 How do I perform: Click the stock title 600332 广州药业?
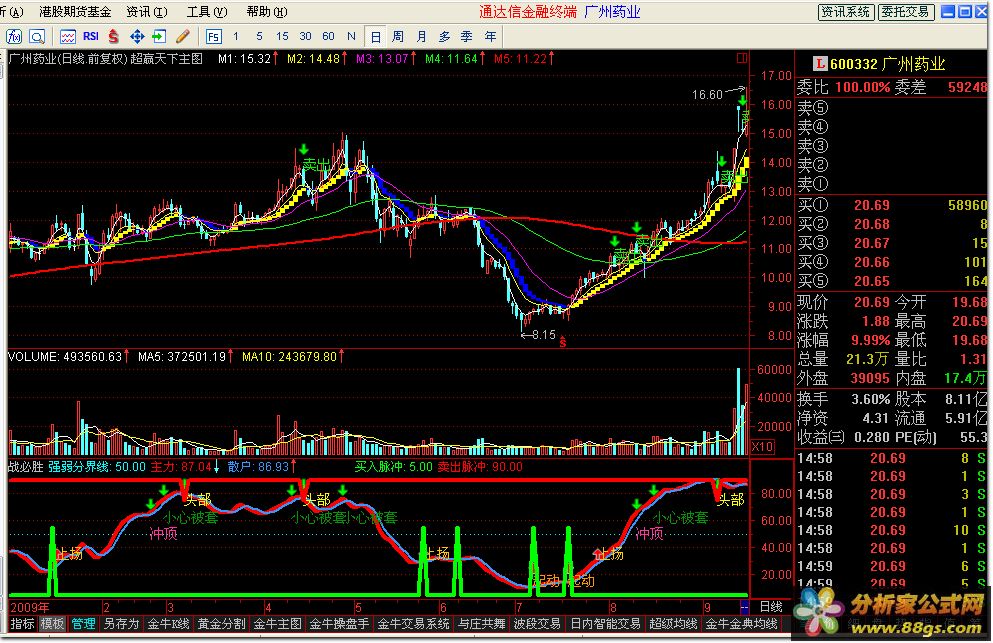[x=887, y=64]
